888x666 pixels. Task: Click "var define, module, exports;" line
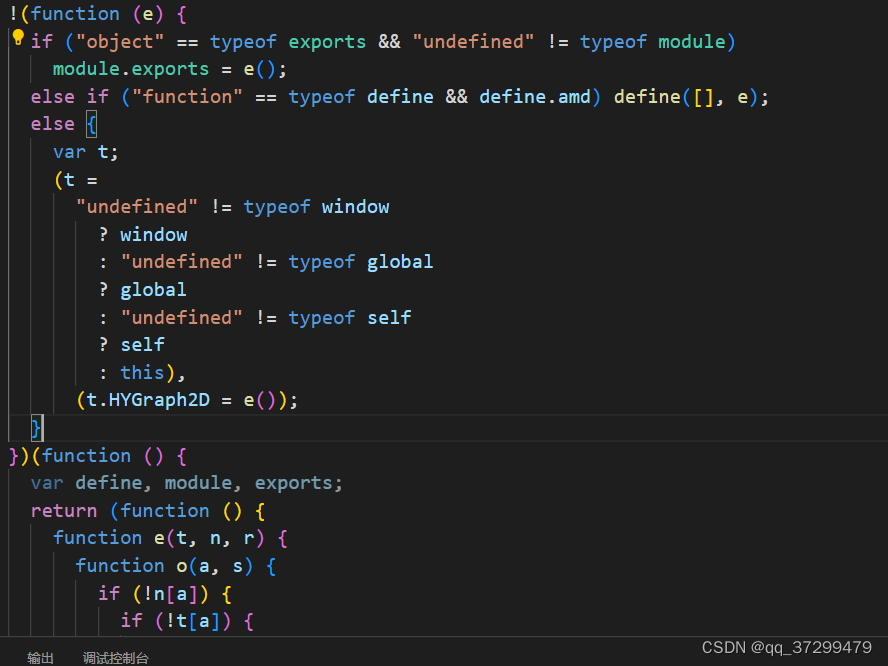(187, 483)
